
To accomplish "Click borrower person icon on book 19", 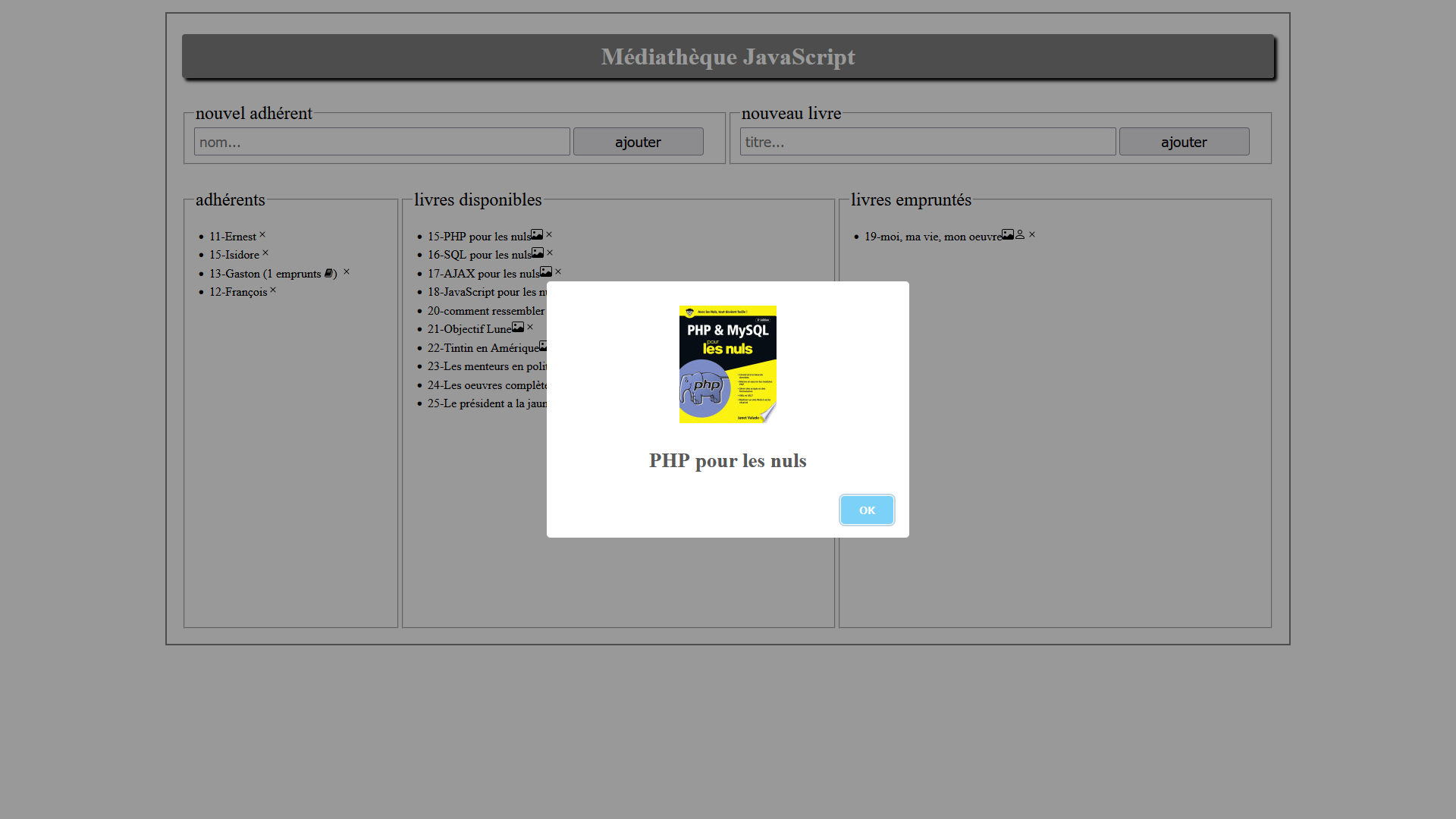I will 1020,235.
